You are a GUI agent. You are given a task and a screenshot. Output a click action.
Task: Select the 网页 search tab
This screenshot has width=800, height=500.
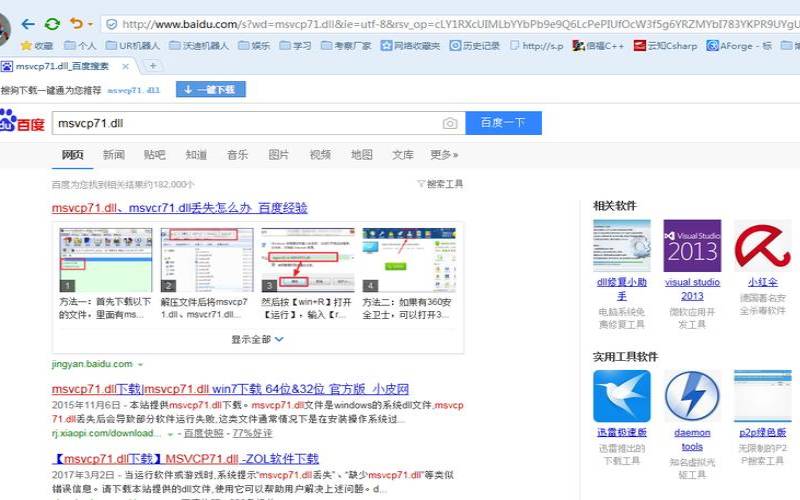point(72,155)
